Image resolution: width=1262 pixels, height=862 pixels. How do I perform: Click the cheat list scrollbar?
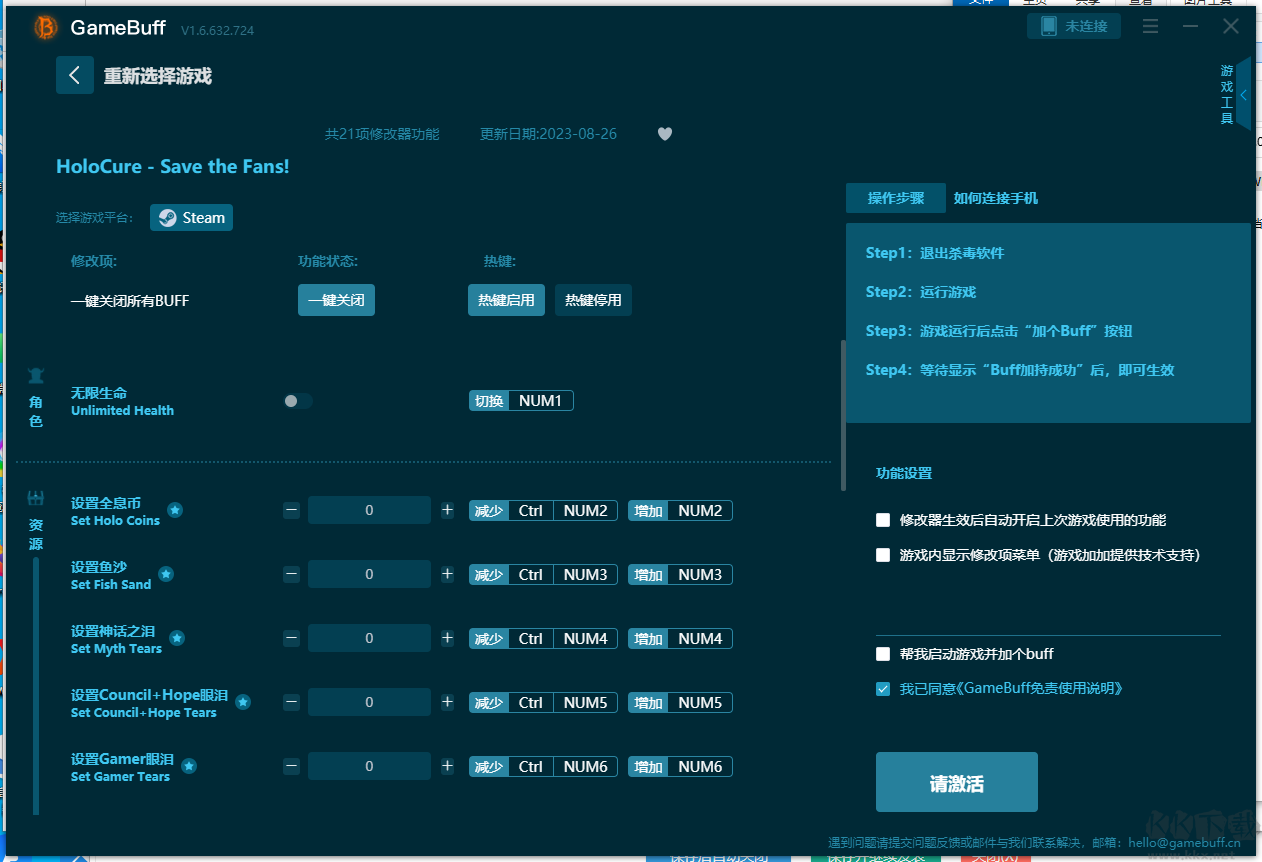tap(843, 415)
